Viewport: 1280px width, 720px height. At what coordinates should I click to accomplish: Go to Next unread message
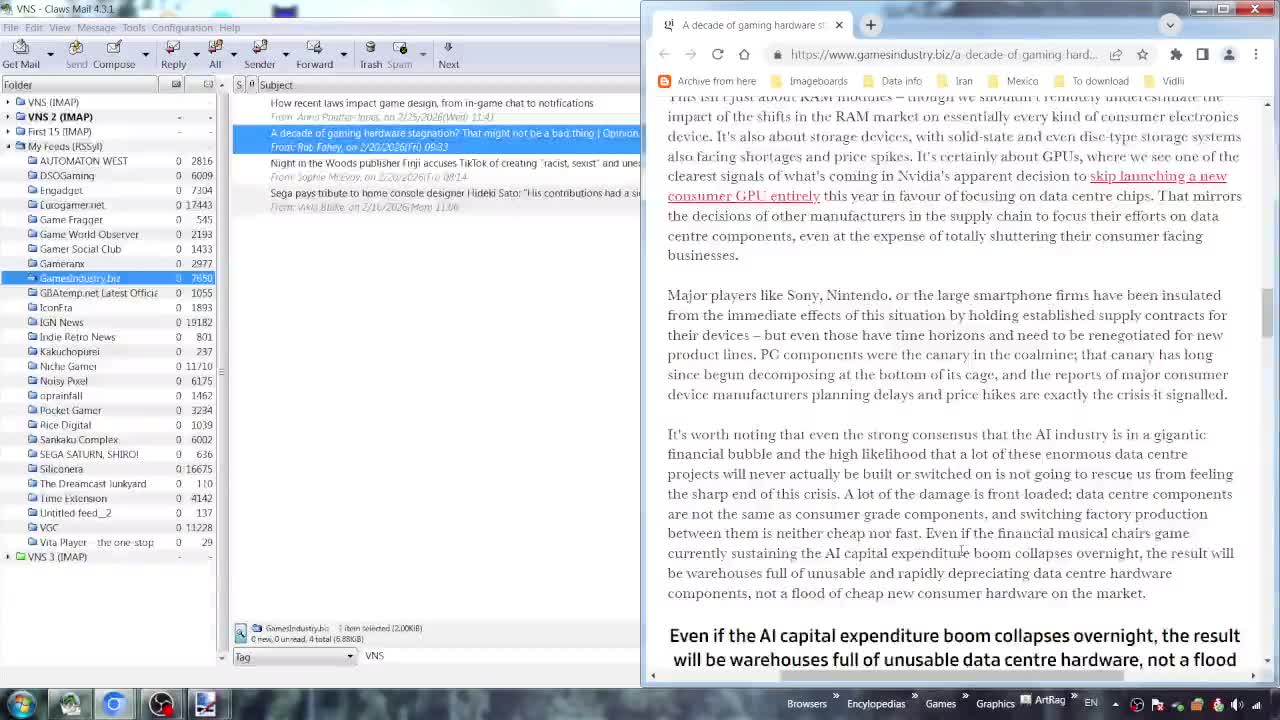point(448,54)
